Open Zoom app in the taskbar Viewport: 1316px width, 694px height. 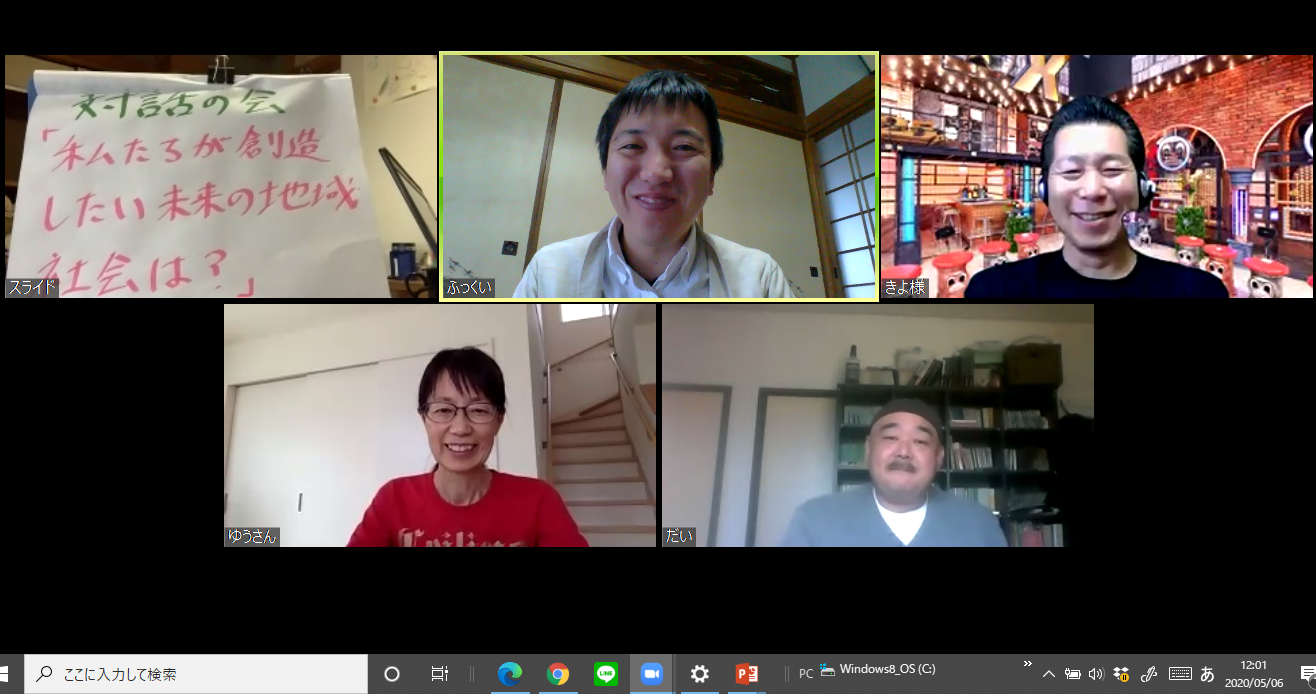[x=652, y=674]
